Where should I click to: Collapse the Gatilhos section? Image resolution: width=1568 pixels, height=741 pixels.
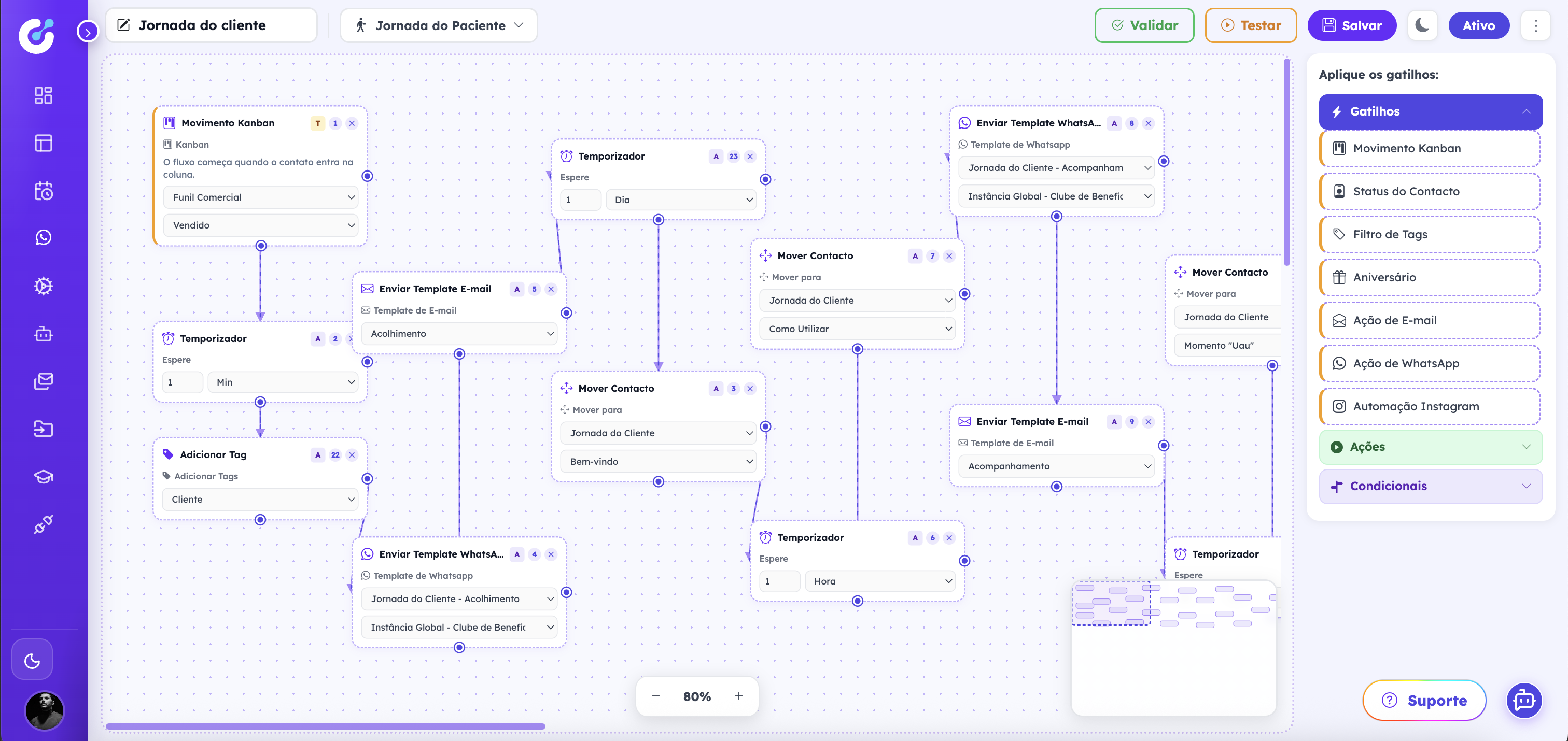tap(1431, 111)
